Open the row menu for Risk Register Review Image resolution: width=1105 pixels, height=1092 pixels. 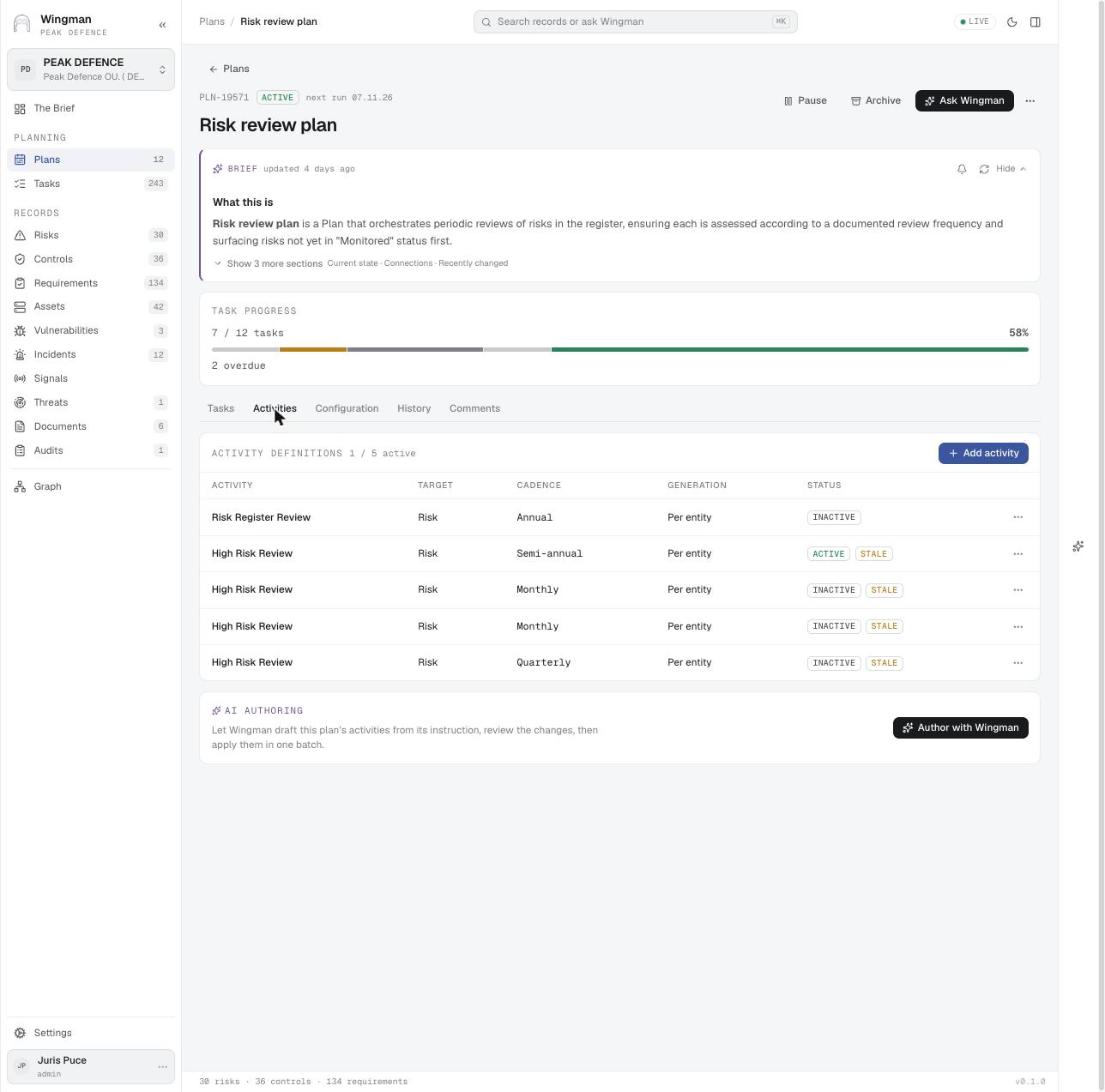pyautogui.click(x=1018, y=517)
